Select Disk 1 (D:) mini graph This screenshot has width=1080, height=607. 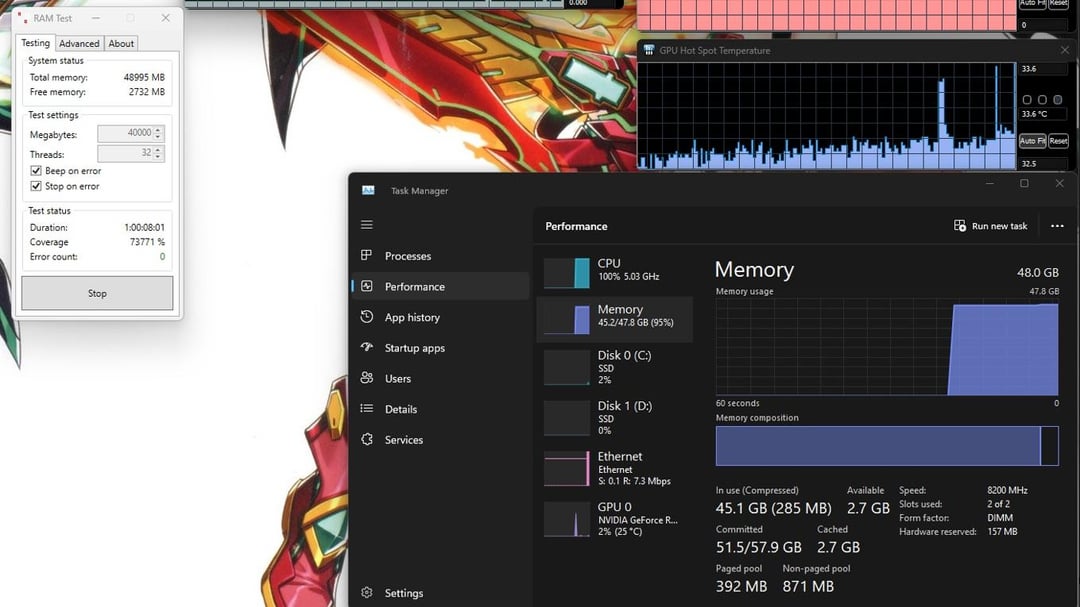click(567, 420)
